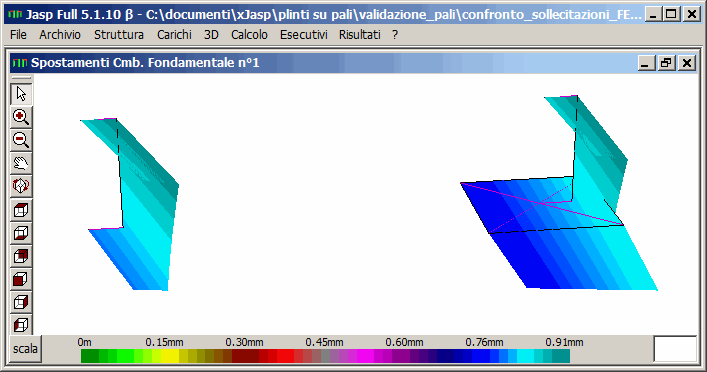
Task: Choose the hand pan tool
Action: tap(21, 163)
